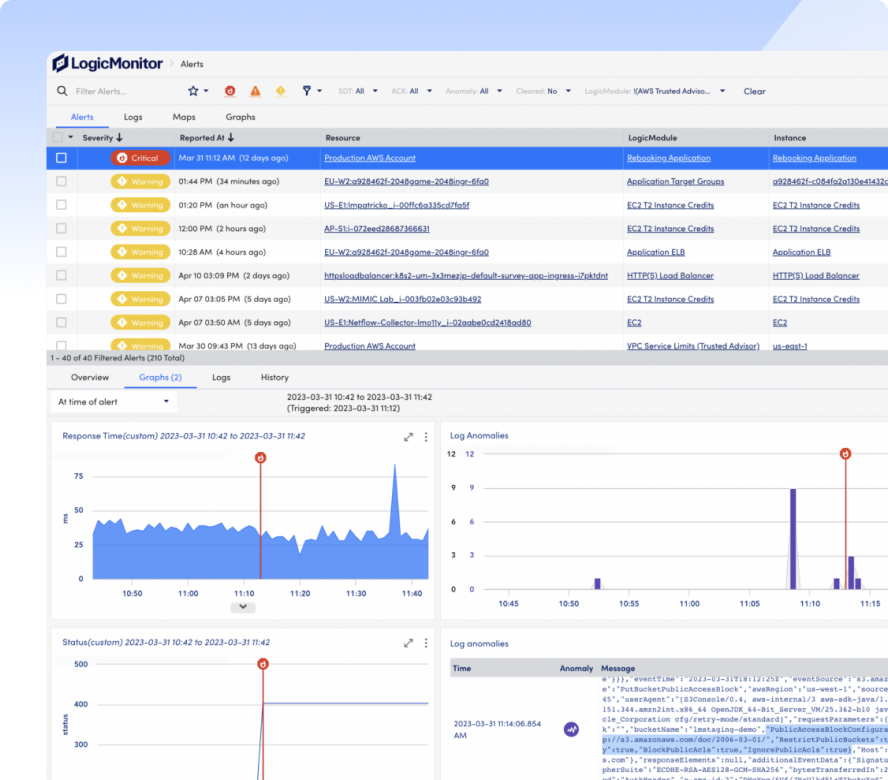Click Reported At sort arrow
Viewport: 888px width, 780px height.
click(x=231, y=138)
